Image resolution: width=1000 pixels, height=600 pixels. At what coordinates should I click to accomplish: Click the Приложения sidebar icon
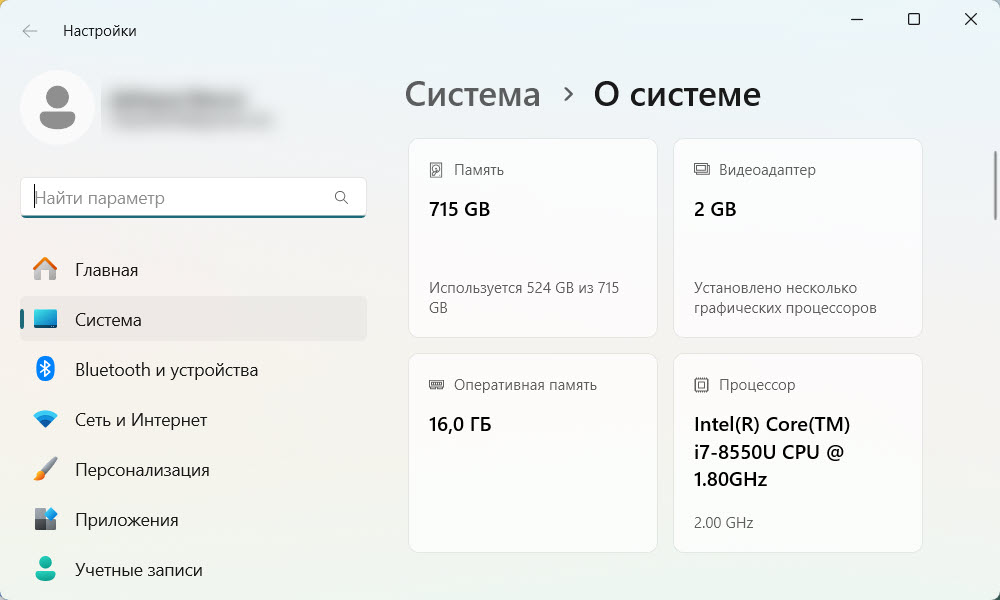[47, 519]
